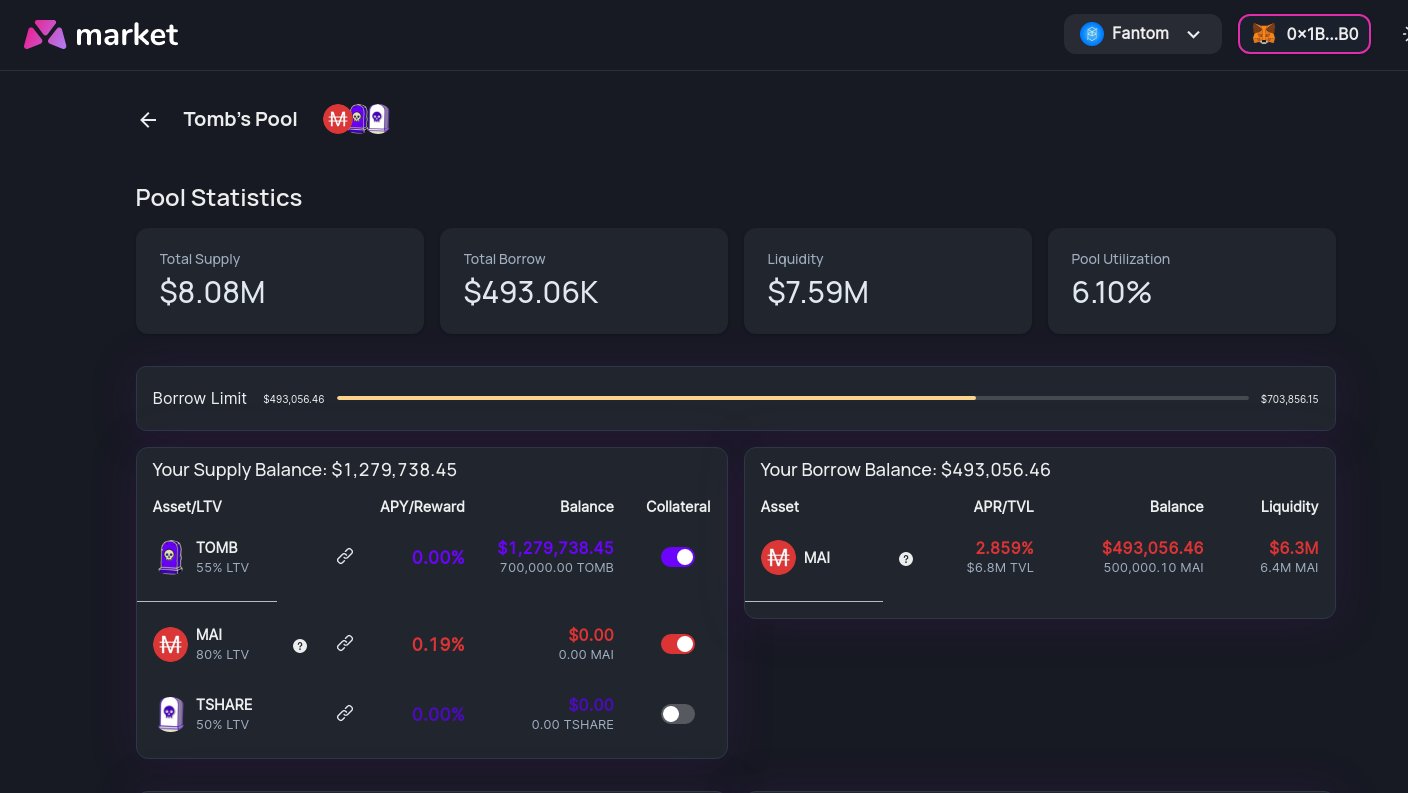Click the MetaMask fox icon in the wallet button
The image size is (1408, 793).
pos(1264,34)
